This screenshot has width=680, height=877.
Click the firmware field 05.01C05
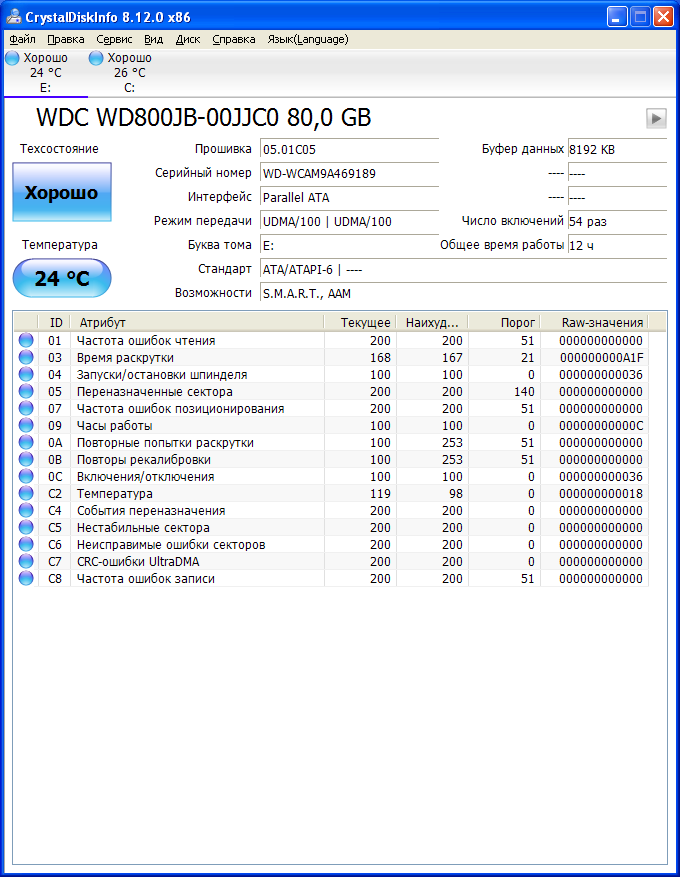click(x=349, y=149)
